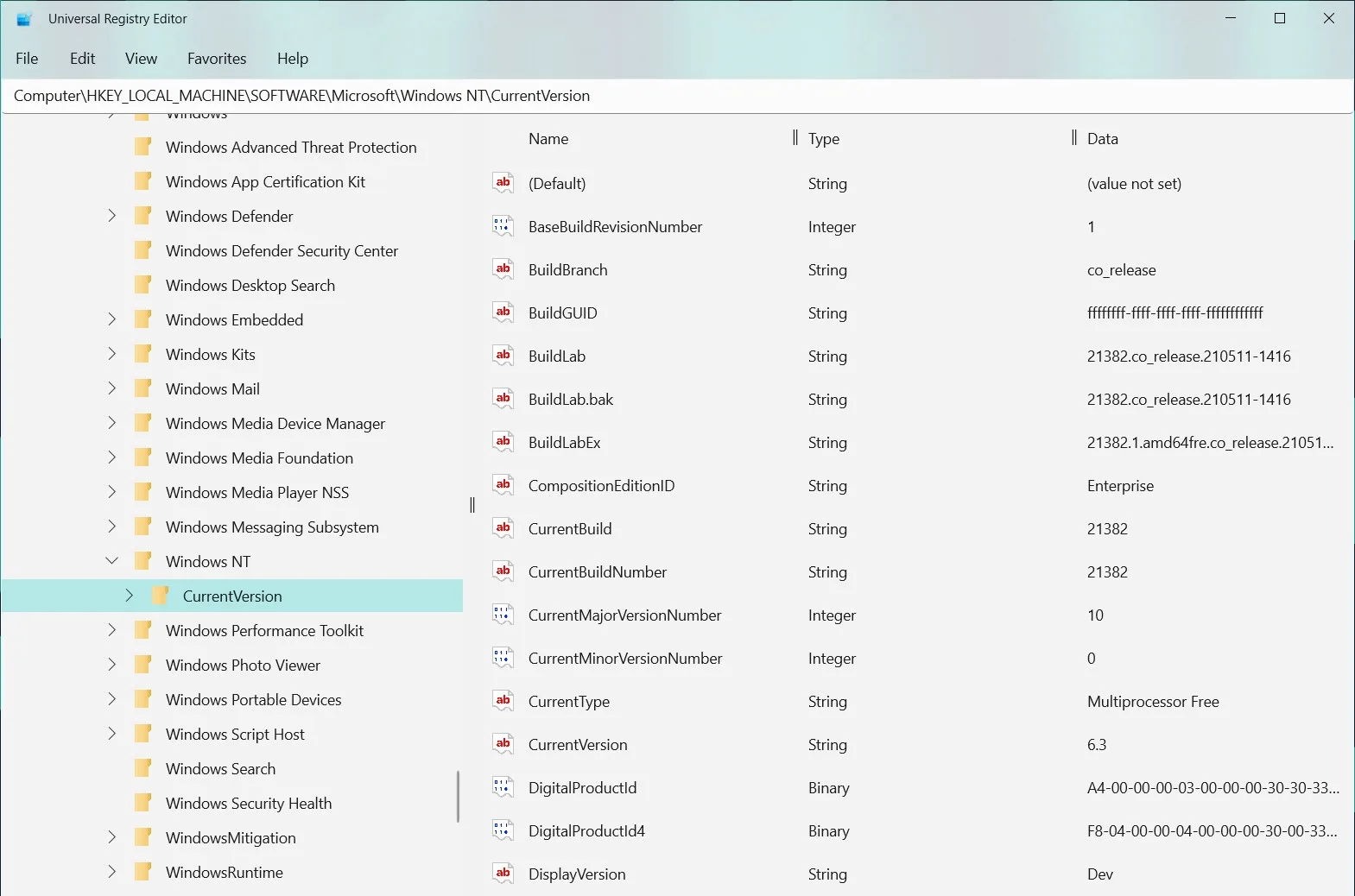1355x896 pixels.
Task: Click the folder icon for Windows Defender Security Center
Action: click(x=143, y=250)
